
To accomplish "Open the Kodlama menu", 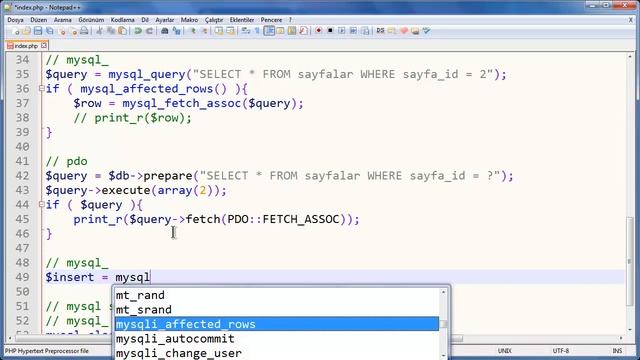I will point(122,20).
